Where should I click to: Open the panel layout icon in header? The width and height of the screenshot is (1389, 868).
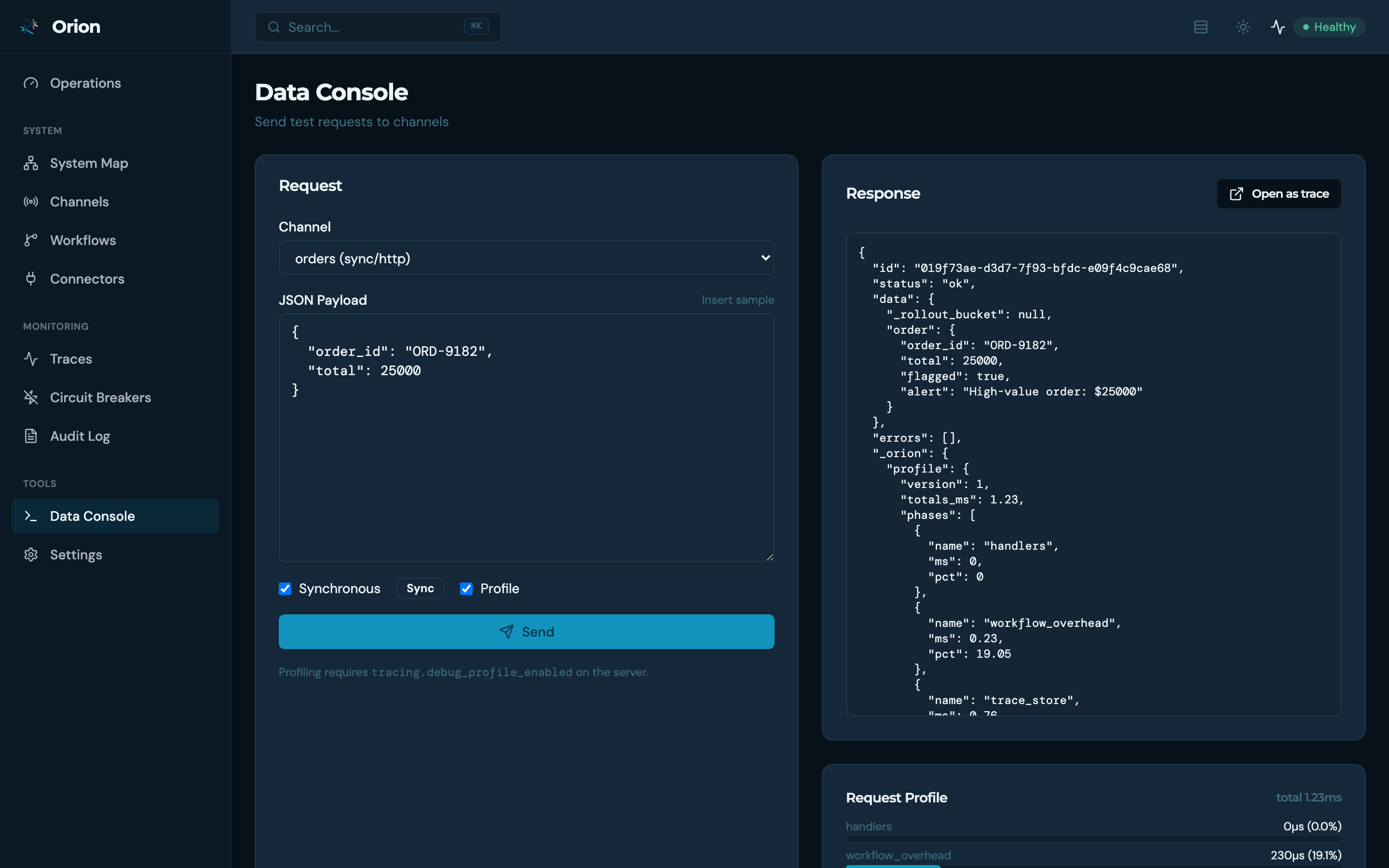click(1201, 27)
